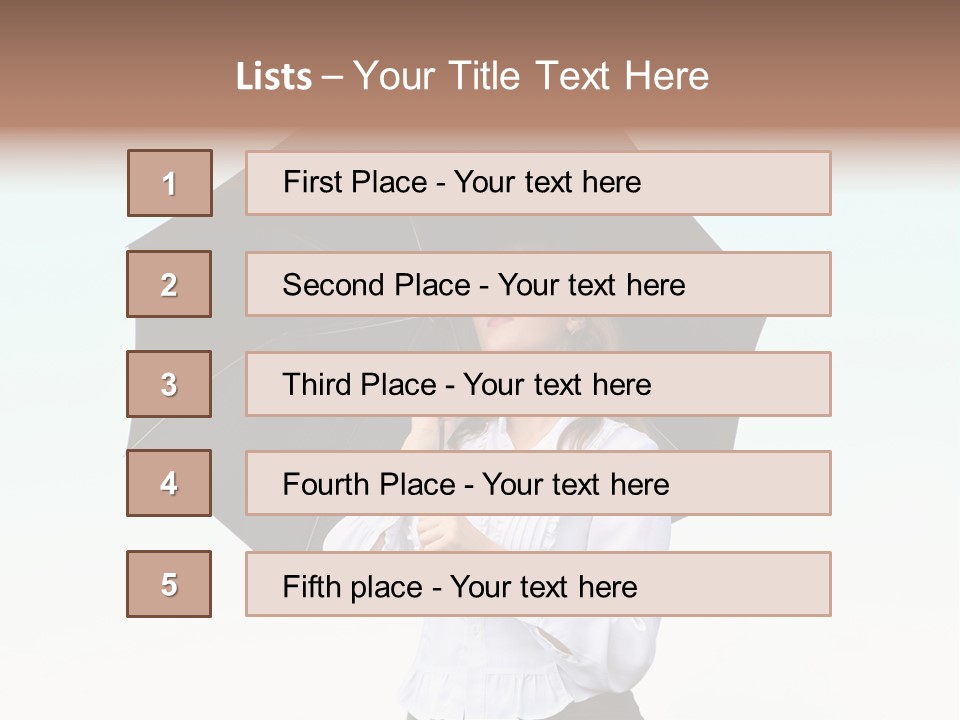Select the number 2 box
This screenshot has height=720, width=960.
(x=169, y=284)
